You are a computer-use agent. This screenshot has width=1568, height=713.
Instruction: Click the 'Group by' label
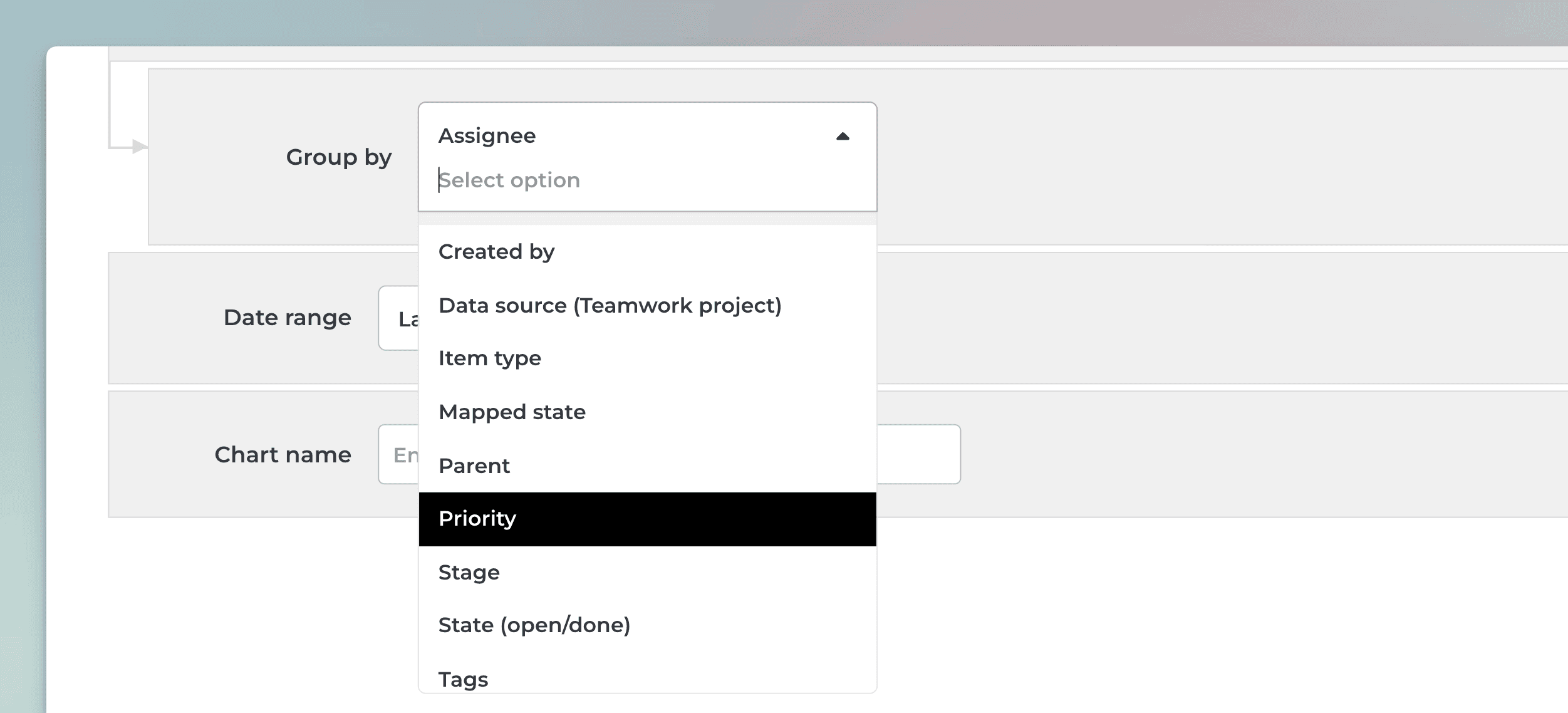point(338,157)
